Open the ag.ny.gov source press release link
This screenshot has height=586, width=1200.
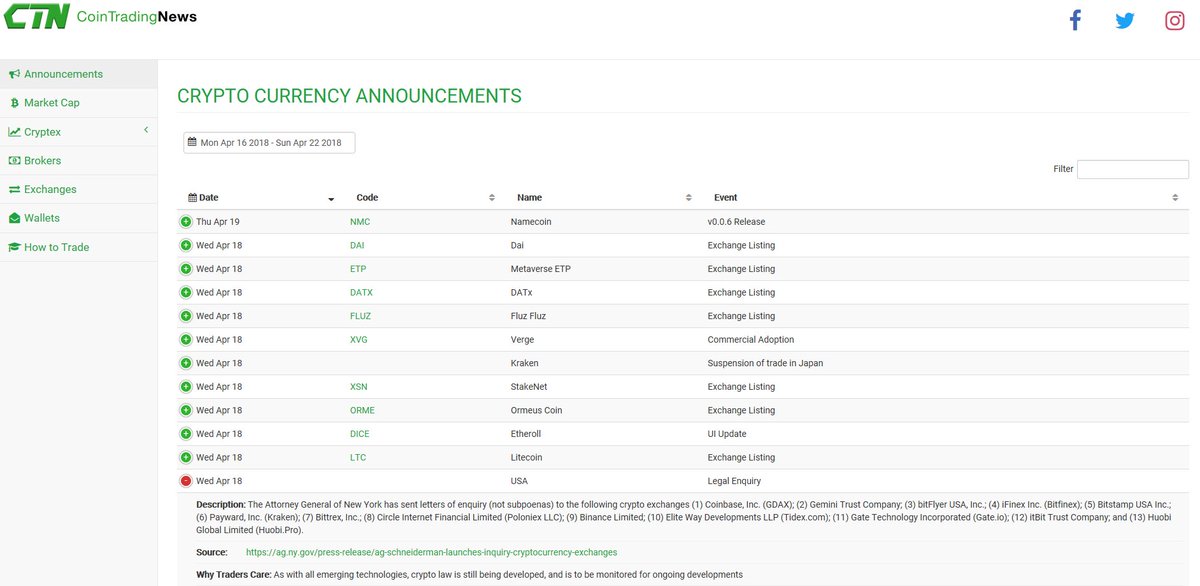tap(431, 552)
